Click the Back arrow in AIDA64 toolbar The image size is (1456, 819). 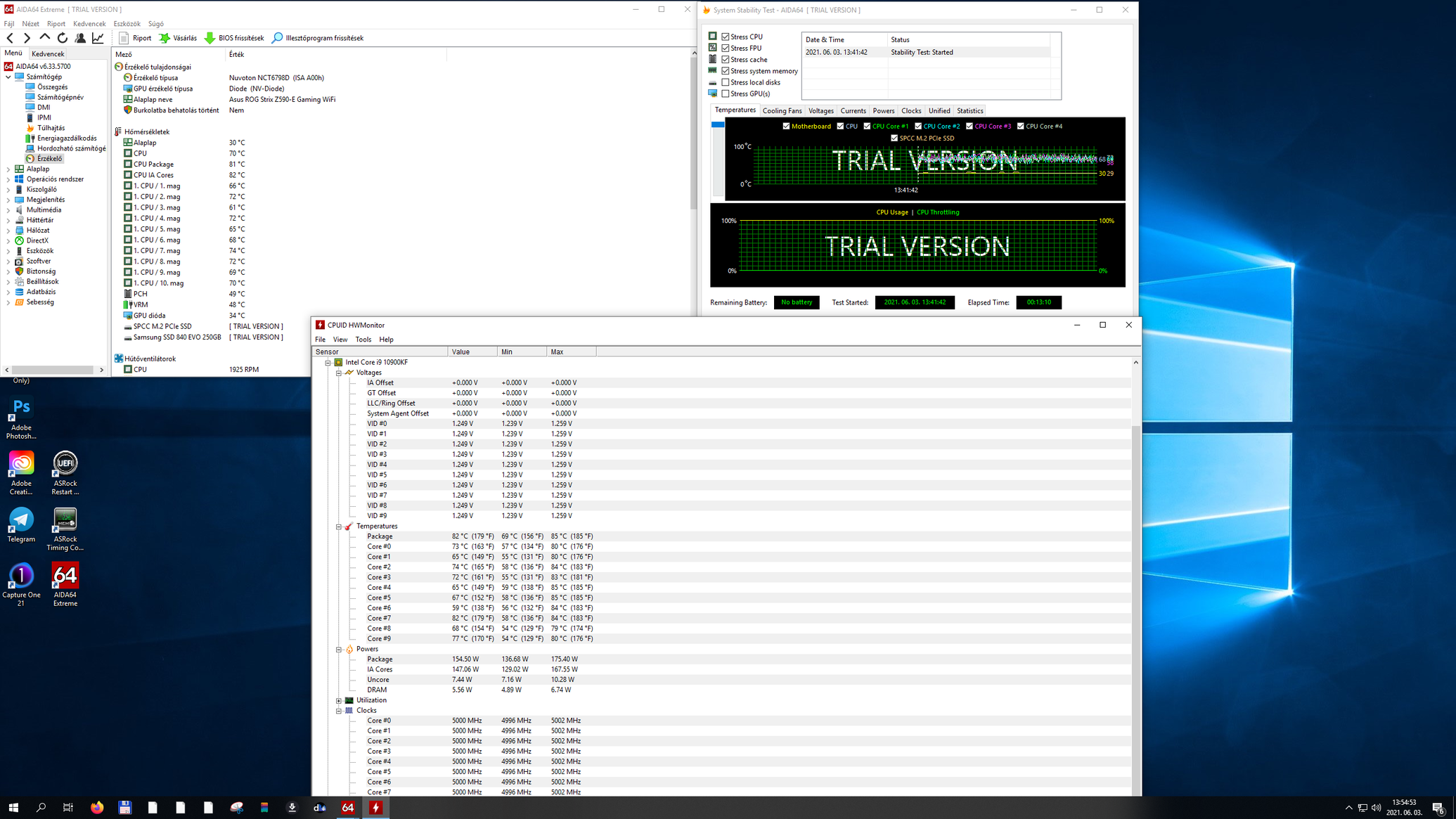10,38
